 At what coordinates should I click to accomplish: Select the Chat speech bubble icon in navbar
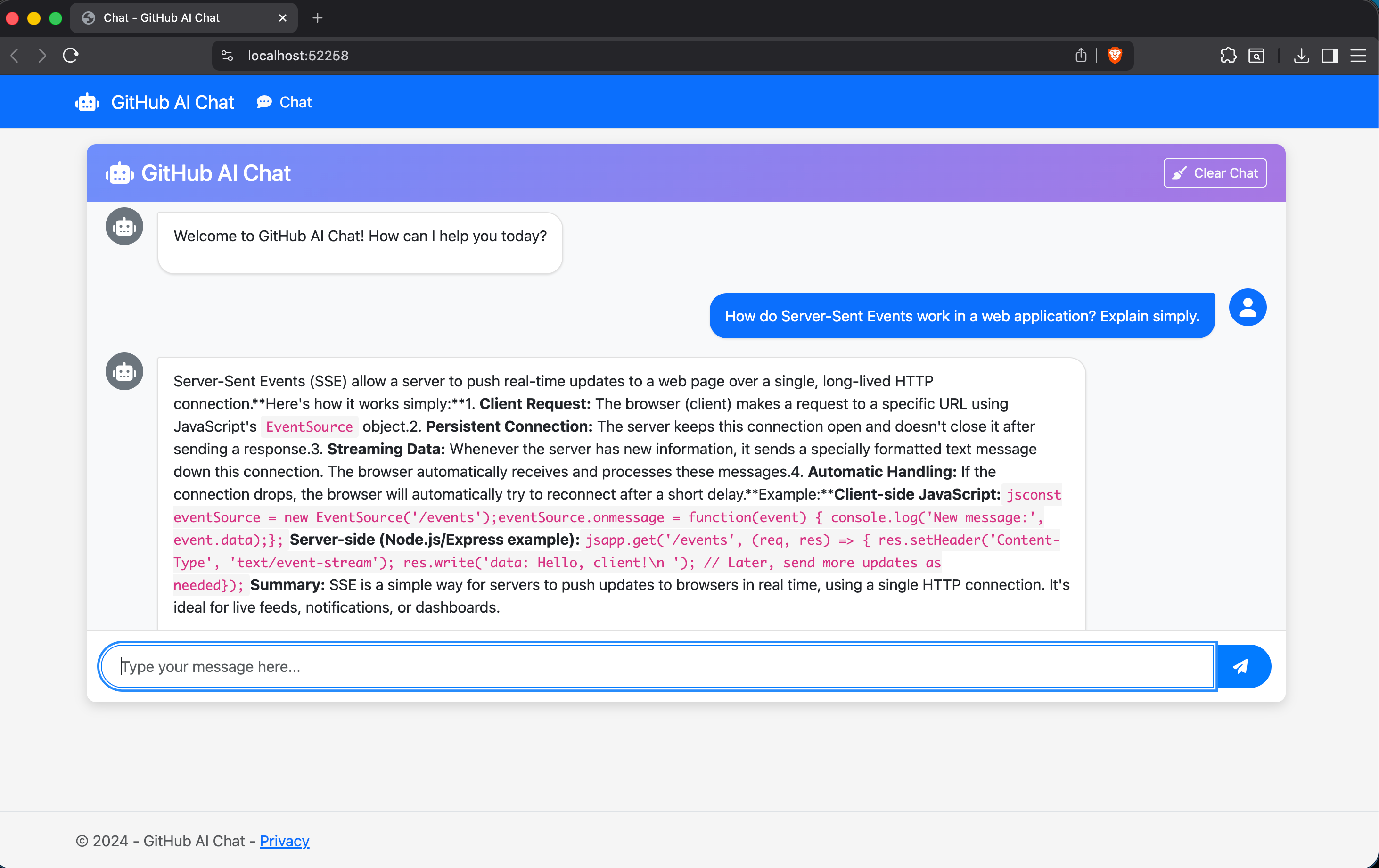(264, 102)
